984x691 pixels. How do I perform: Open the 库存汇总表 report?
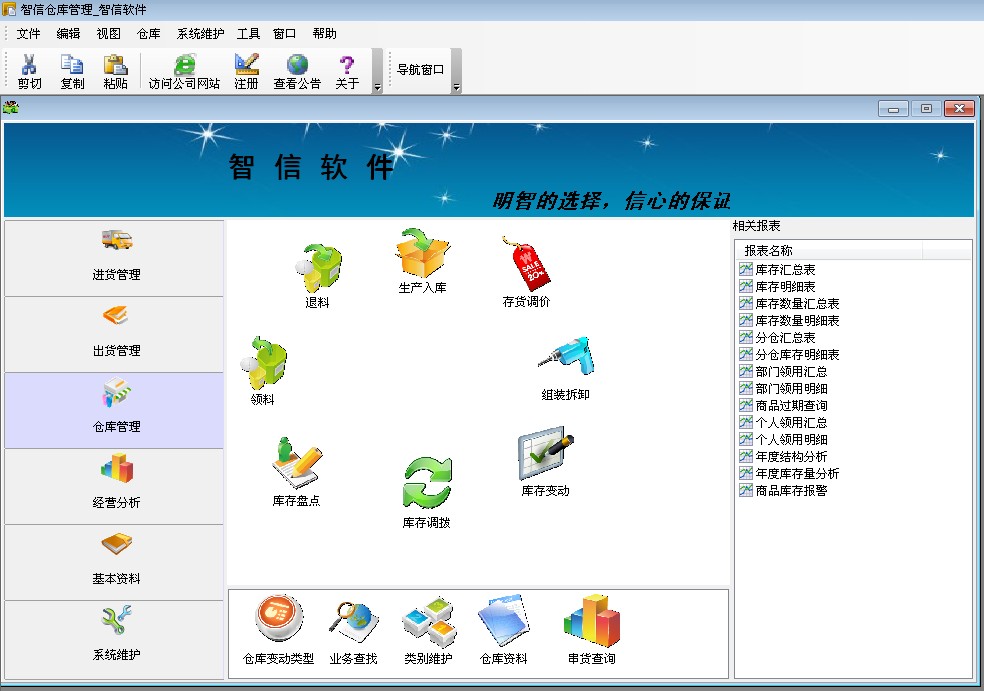pyautogui.click(x=778, y=270)
